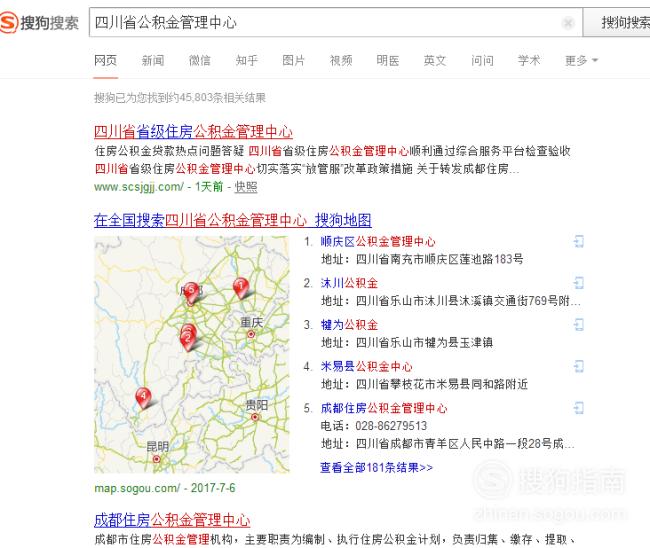Switch to the 知乎 tab
650x548 pixels.
[247, 61]
